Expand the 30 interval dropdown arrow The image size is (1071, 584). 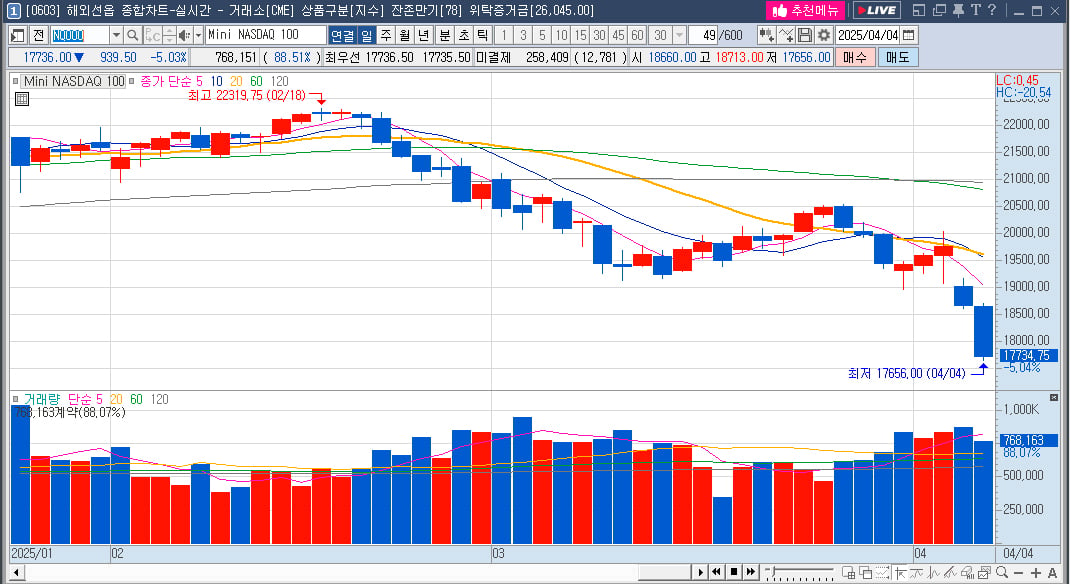point(680,35)
